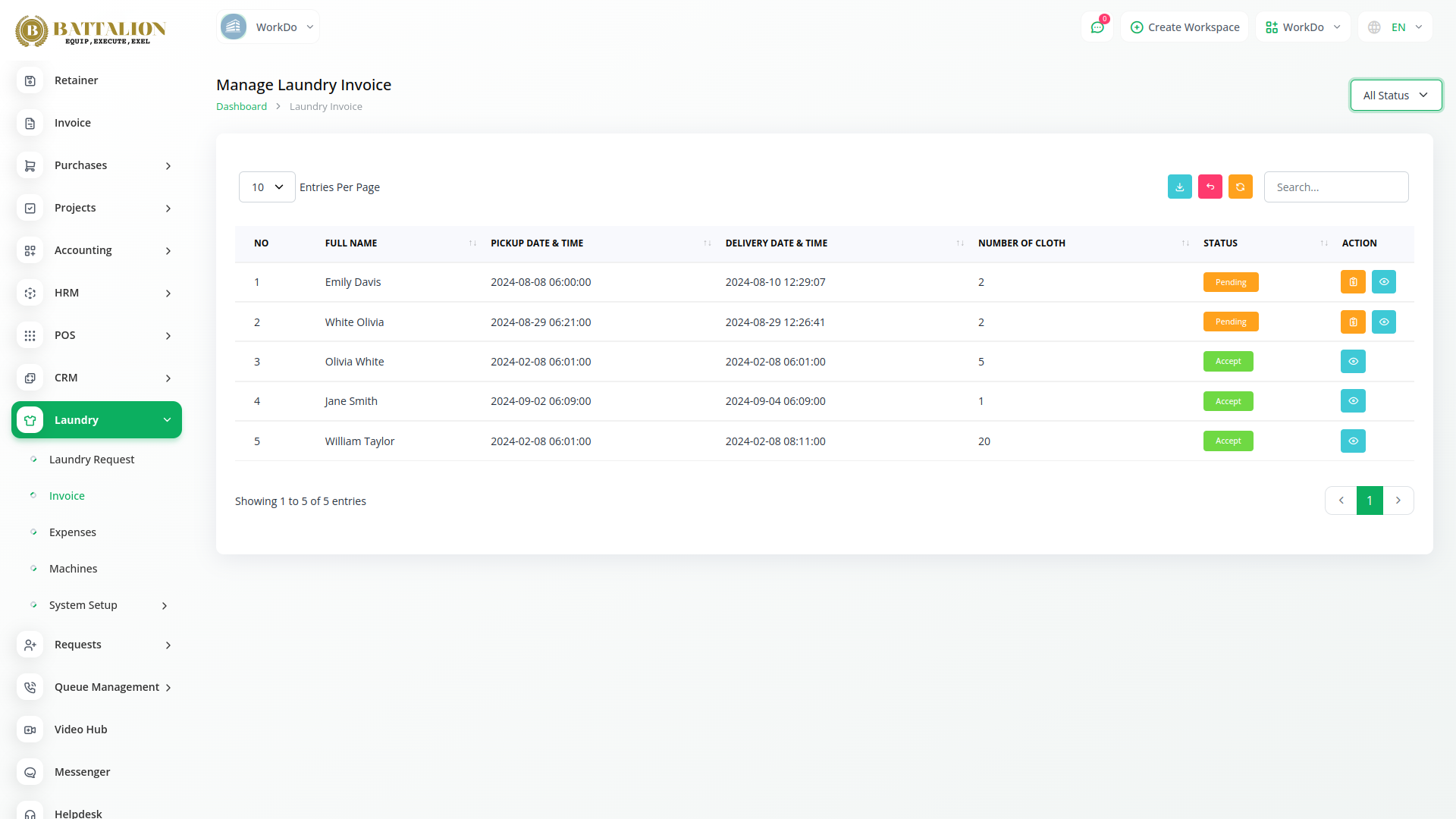Screen dimensions: 1456x819
Task: Open the entries per page dropdown
Action: pyautogui.click(x=267, y=187)
